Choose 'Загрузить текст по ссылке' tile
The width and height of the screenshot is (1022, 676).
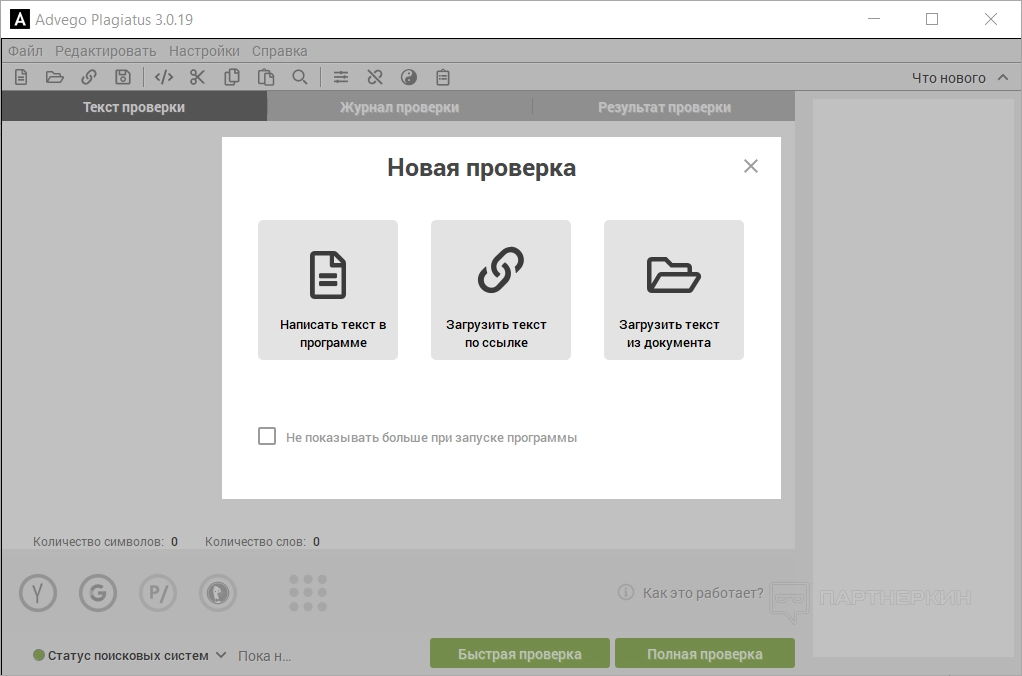click(x=501, y=290)
